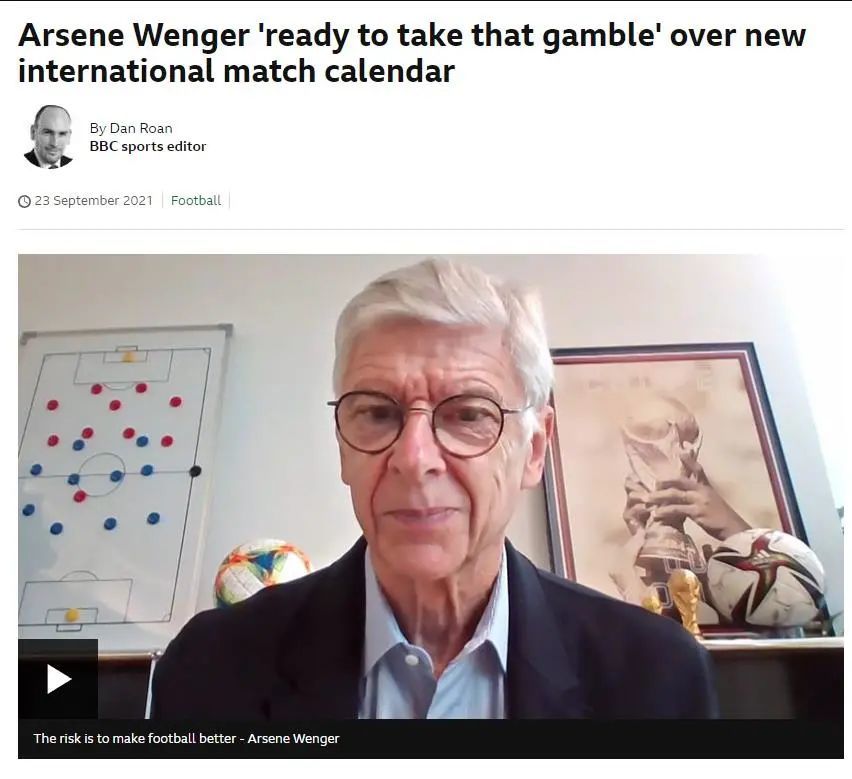Click the video caption about making football better
The image size is (852, 779).
pos(186,738)
